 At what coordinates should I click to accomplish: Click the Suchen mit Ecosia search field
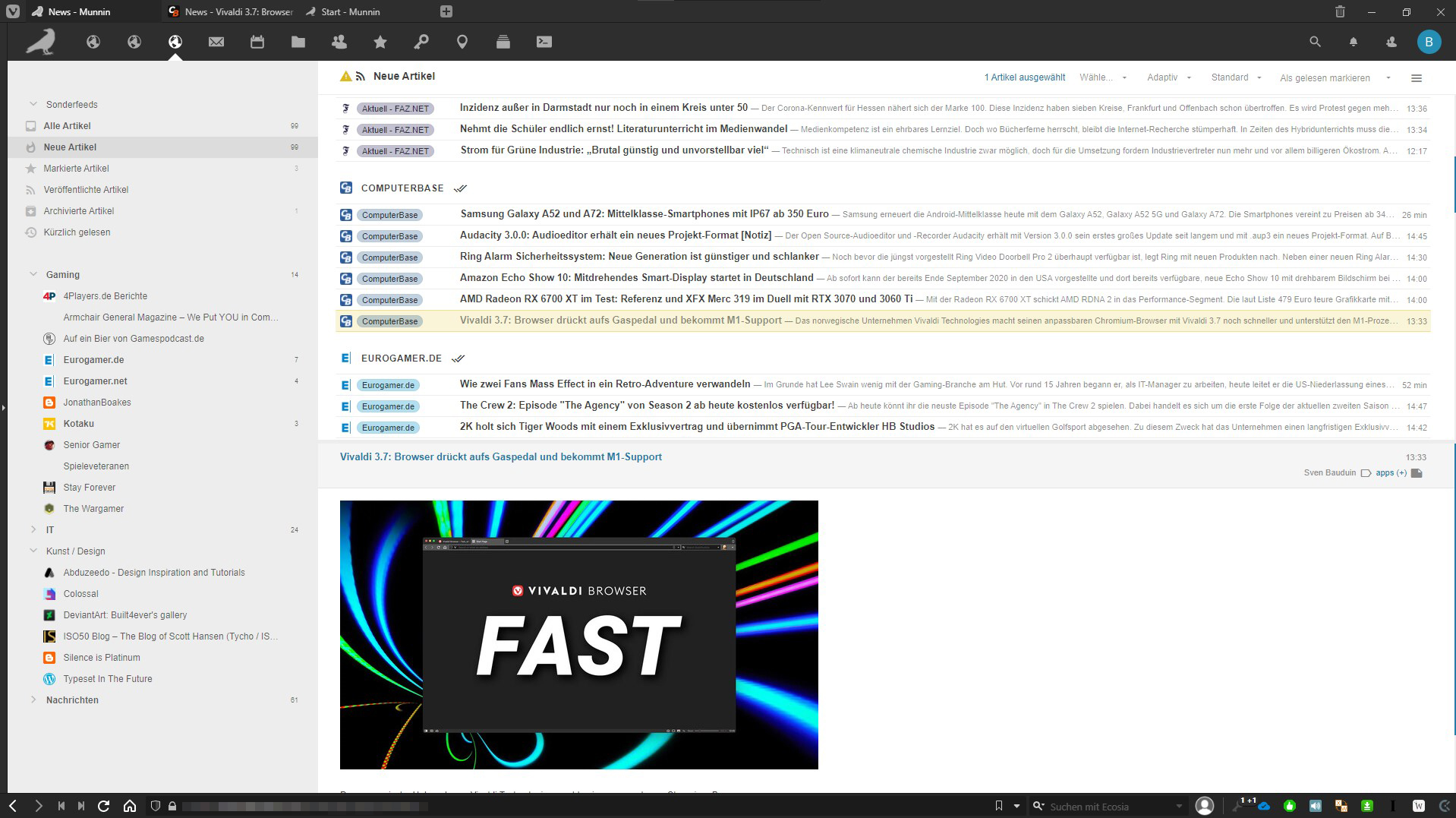[x=1110, y=807]
